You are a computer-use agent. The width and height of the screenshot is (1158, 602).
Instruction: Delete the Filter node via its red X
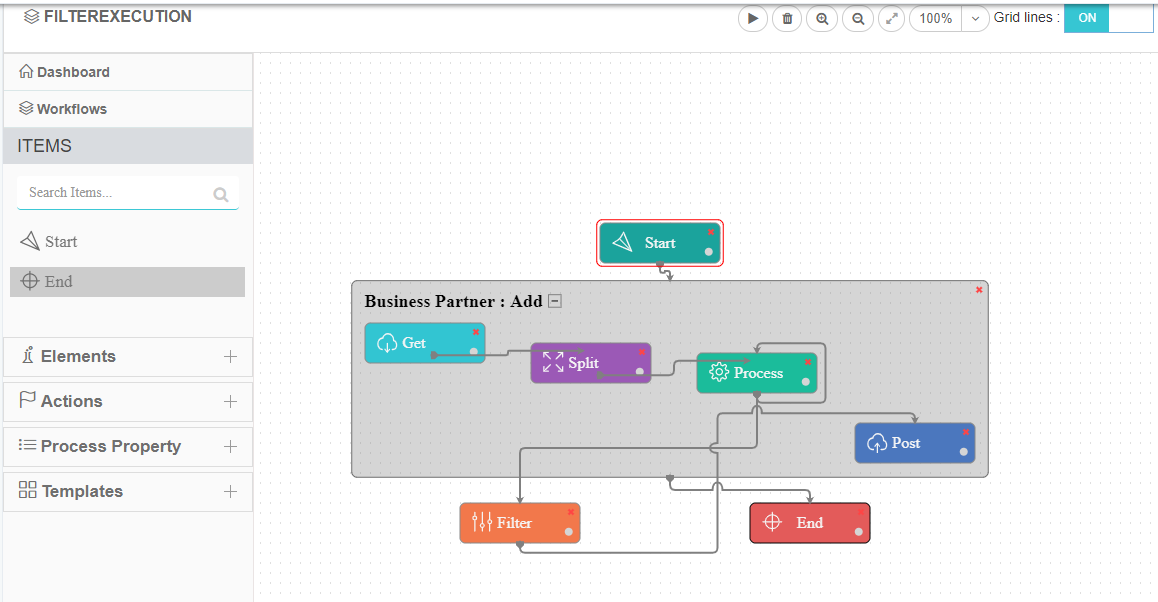tap(571, 512)
